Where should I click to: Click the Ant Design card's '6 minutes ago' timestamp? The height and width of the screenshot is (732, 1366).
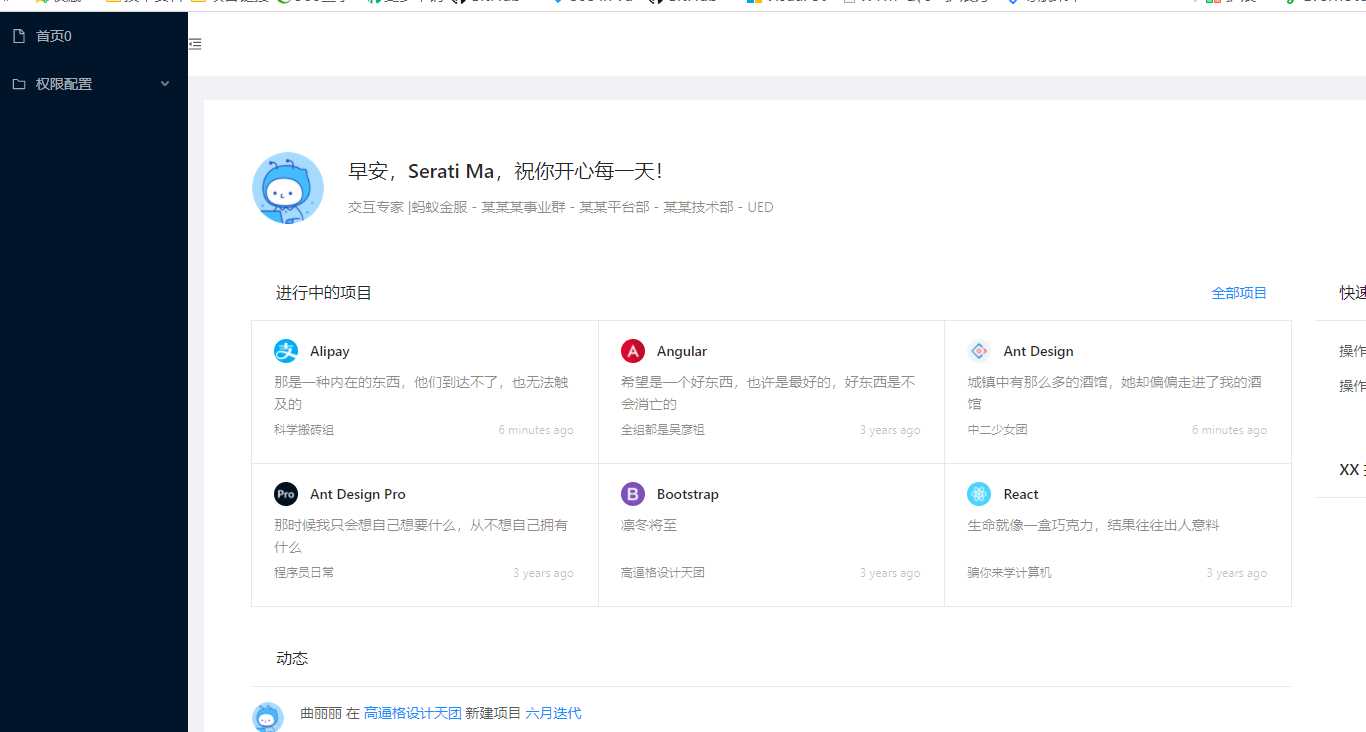coord(1229,430)
